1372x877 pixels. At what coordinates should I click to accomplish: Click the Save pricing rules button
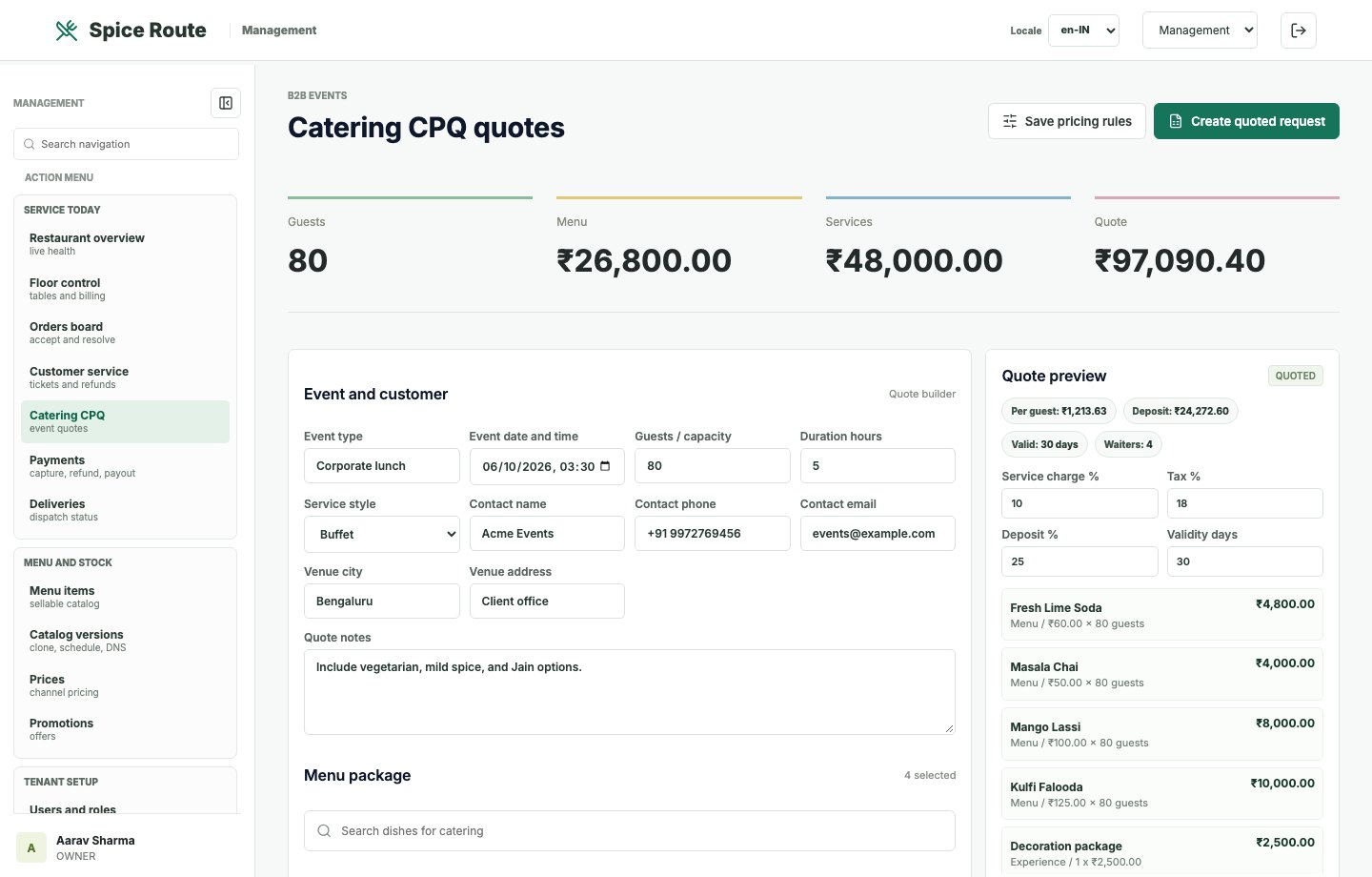click(x=1067, y=121)
